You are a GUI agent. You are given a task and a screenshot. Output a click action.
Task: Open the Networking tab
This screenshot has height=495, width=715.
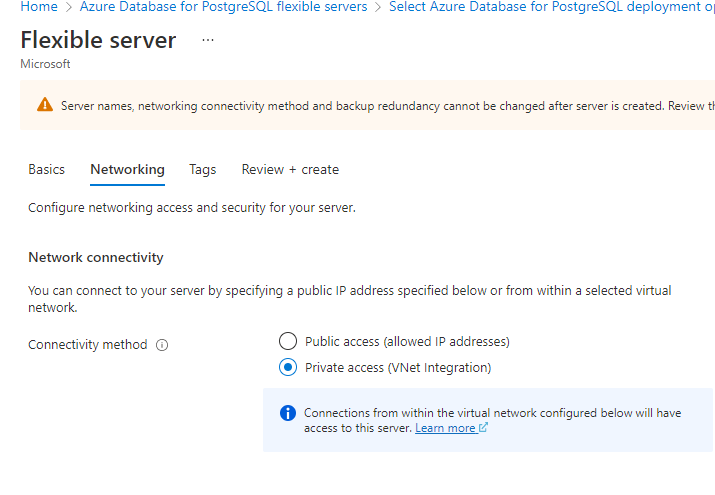click(127, 170)
